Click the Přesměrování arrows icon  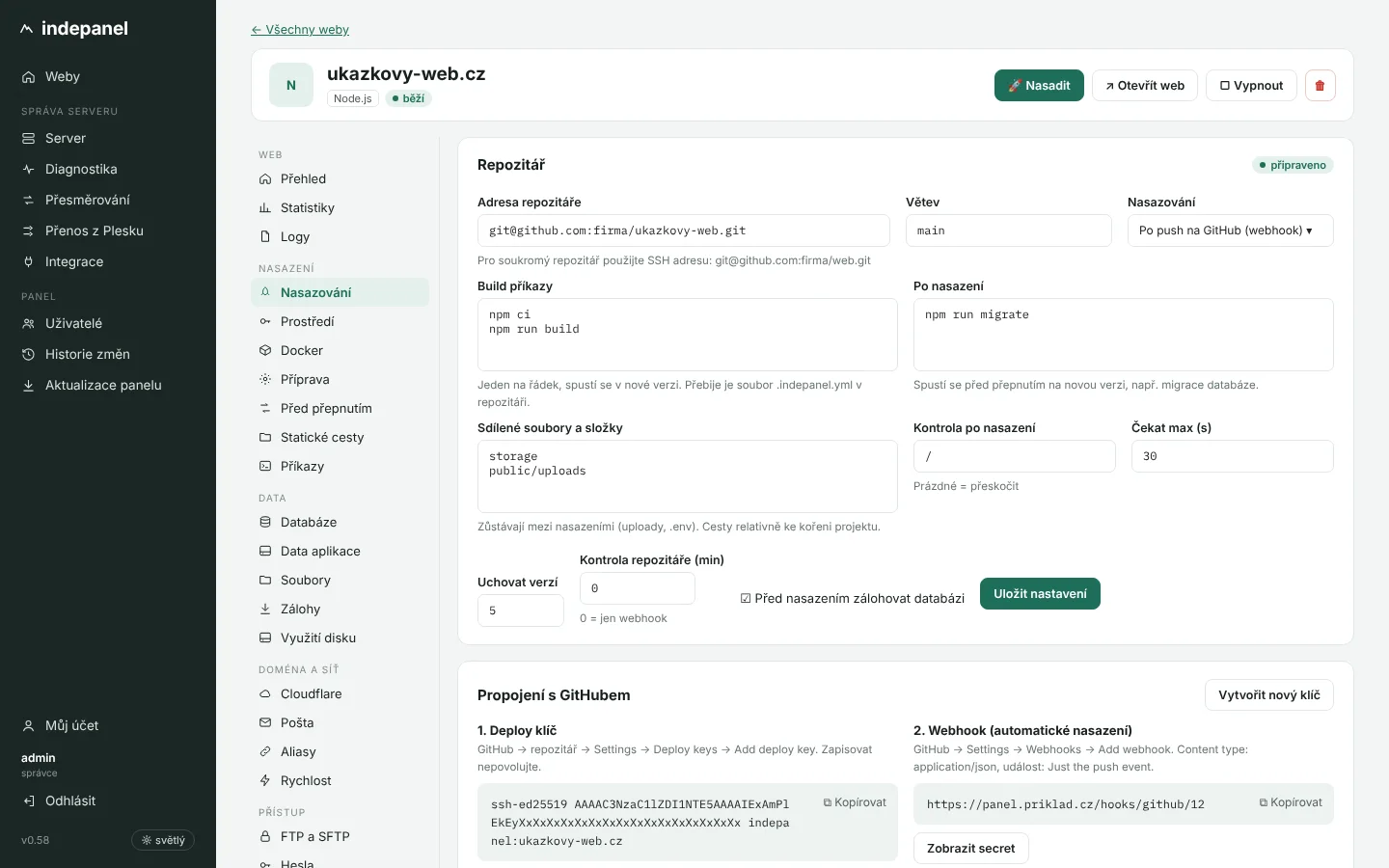tap(28, 201)
